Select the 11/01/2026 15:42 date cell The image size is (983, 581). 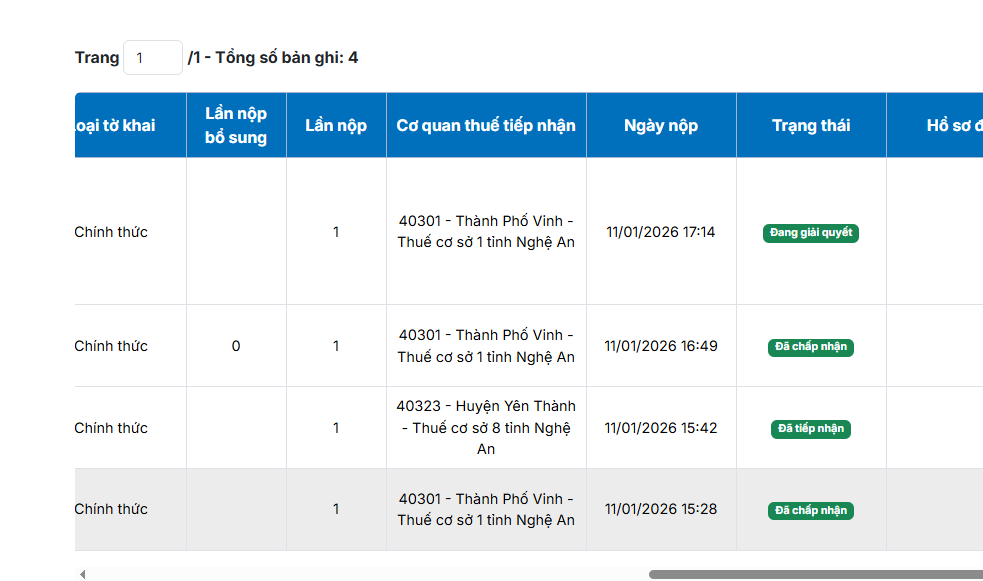[x=661, y=428]
